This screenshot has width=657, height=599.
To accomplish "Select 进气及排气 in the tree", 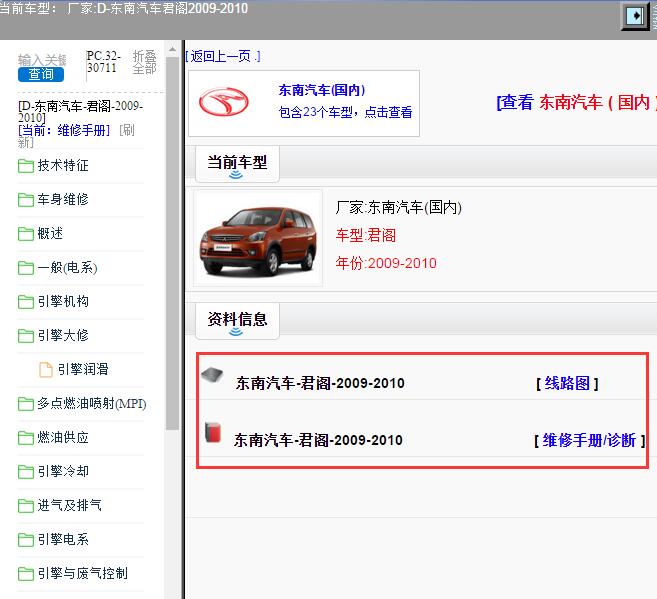I will click(x=69, y=505).
